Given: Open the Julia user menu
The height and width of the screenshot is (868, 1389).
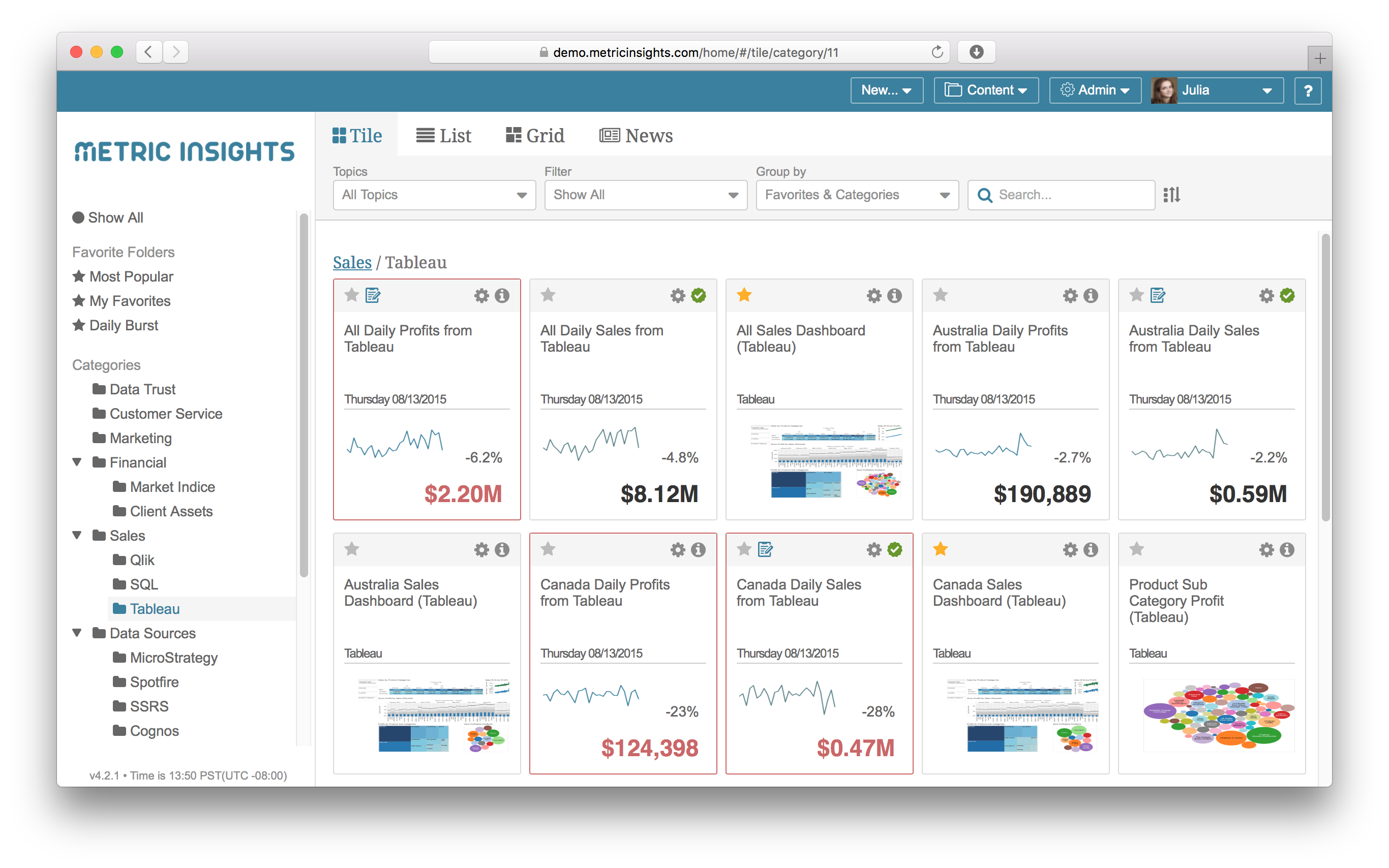Looking at the screenshot, I should [1217, 90].
